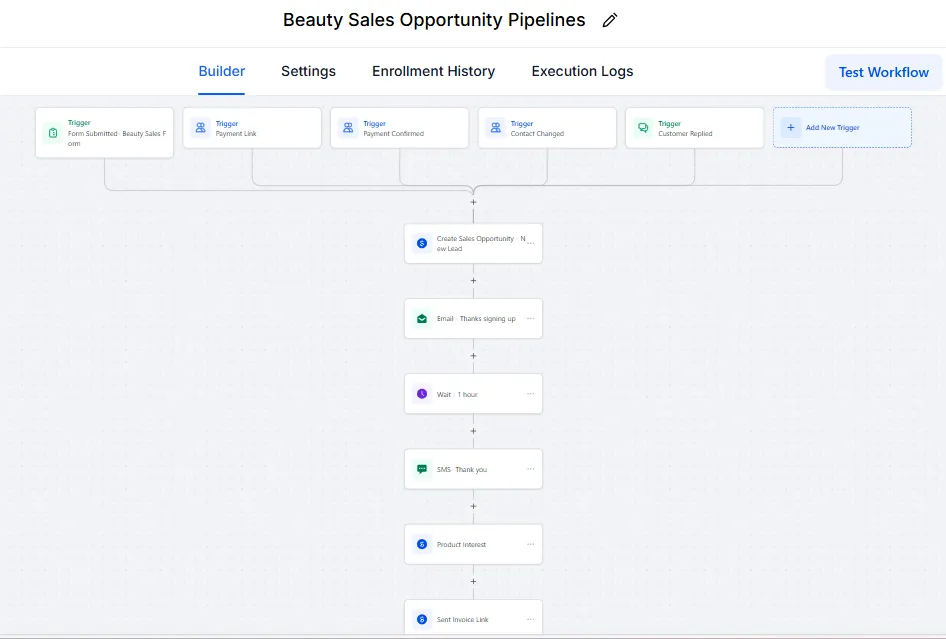Open the Product Interest step
The image size is (946, 639).
point(474,544)
